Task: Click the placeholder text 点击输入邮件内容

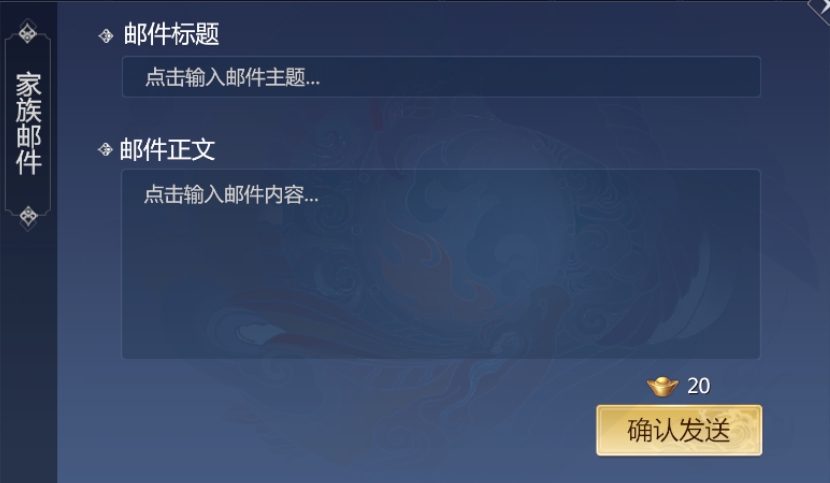Action: tap(231, 194)
